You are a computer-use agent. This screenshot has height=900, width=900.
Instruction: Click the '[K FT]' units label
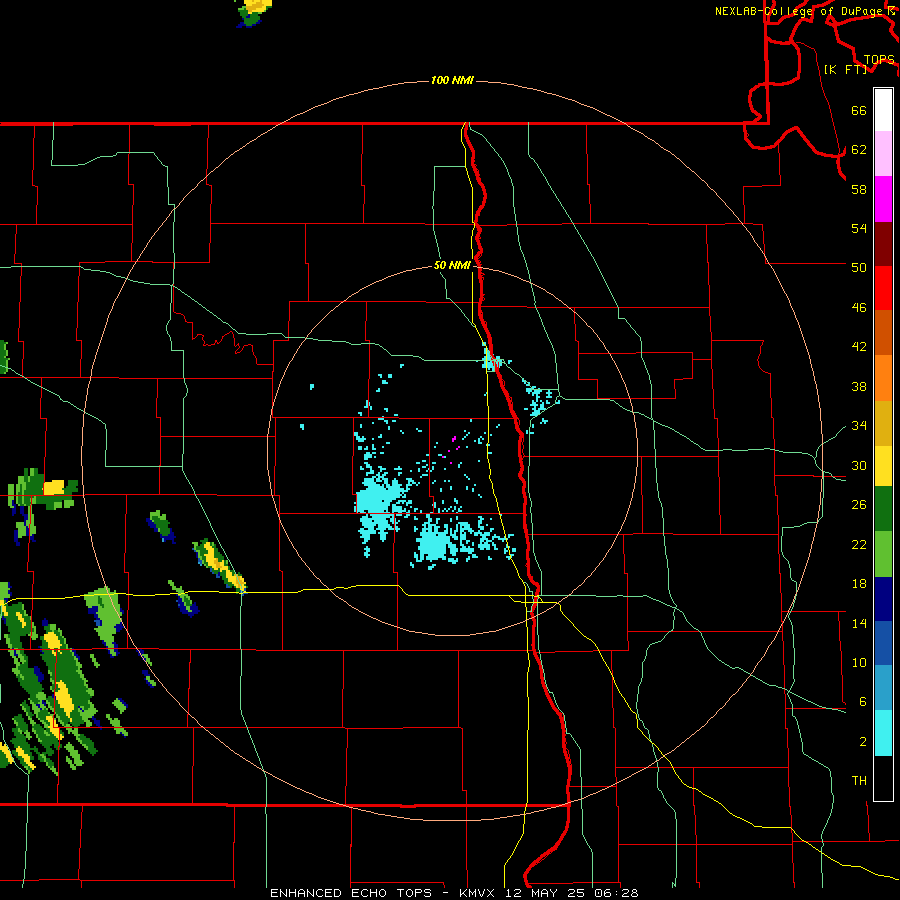pyautogui.click(x=845, y=69)
